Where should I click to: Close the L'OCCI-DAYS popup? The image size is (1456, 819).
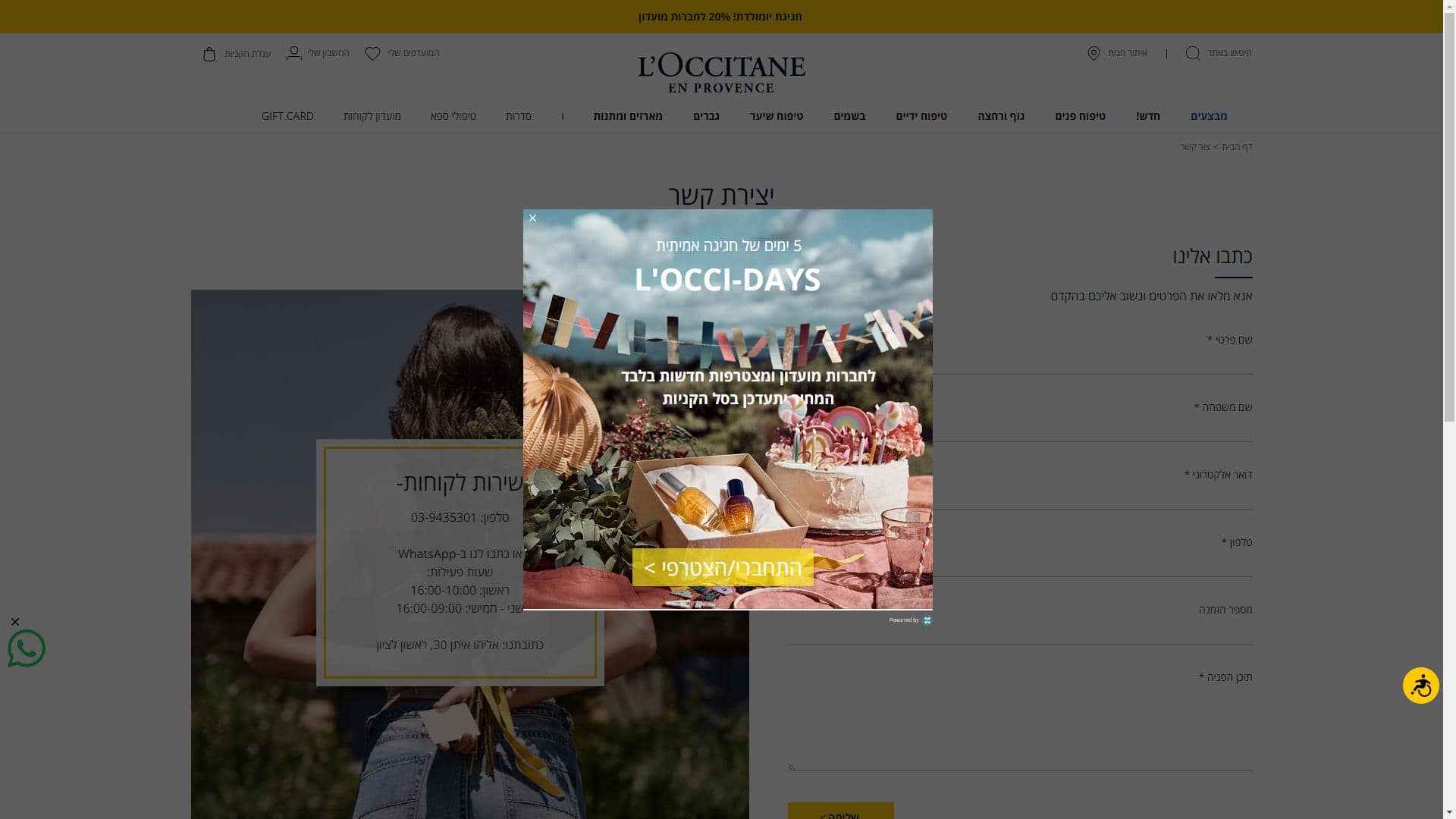pyautogui.click(x=532, y=218)
